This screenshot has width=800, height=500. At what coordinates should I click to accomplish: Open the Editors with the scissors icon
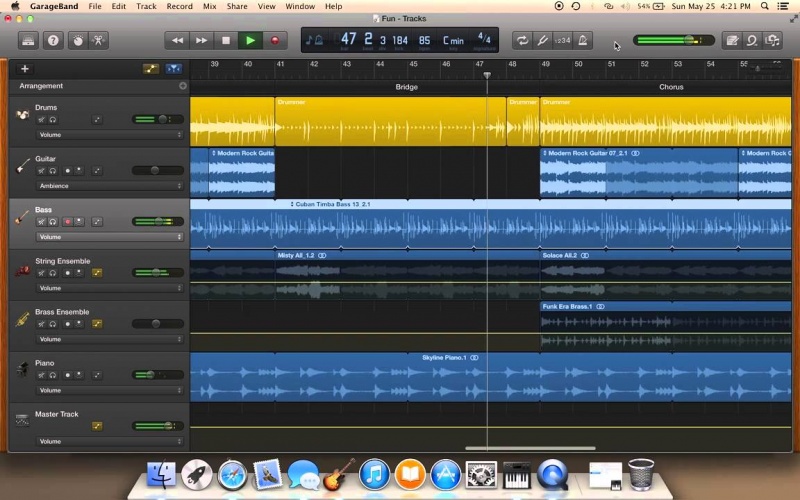tap(99, 41)
